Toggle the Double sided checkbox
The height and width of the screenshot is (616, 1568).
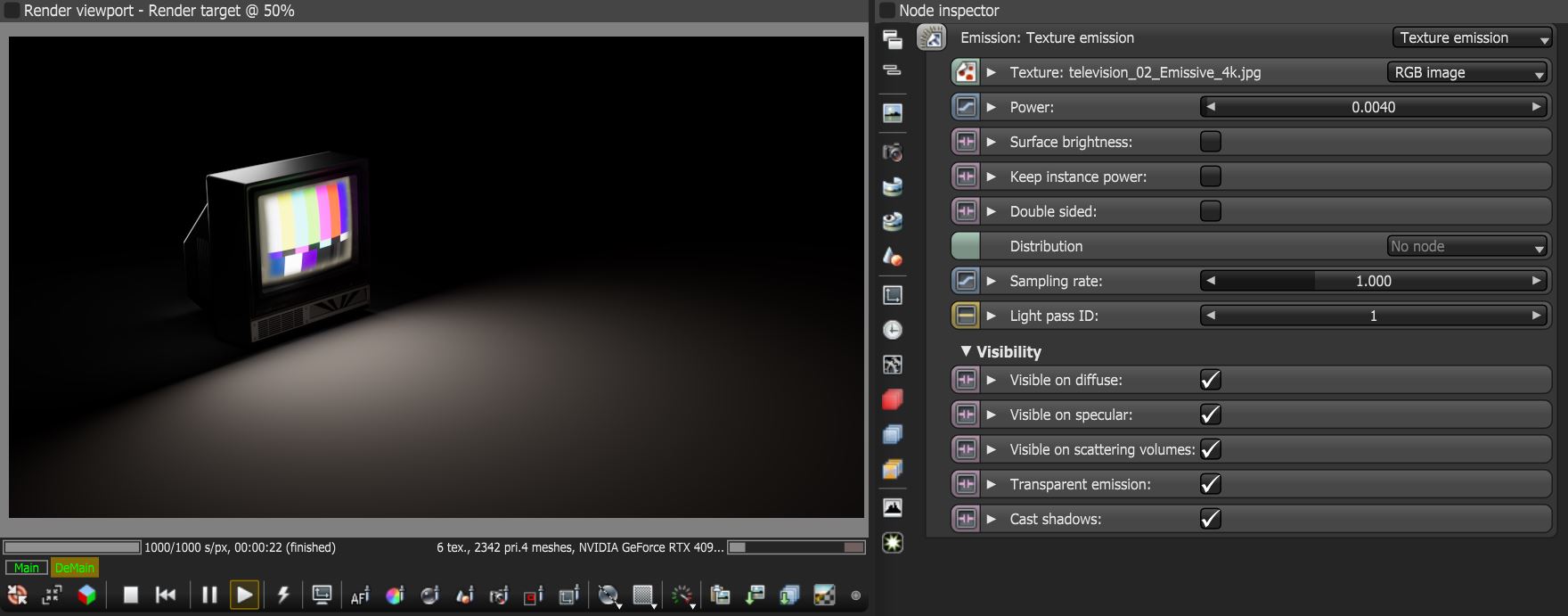1211,211
